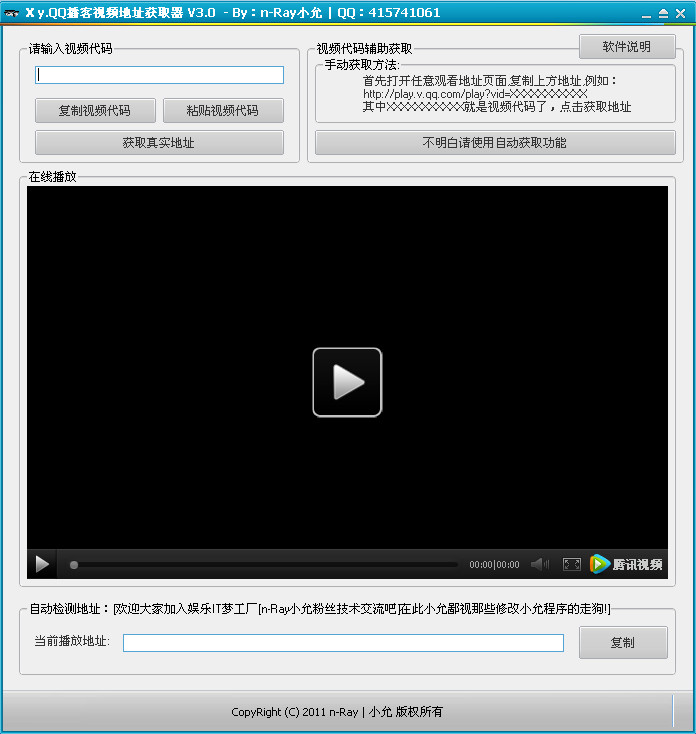Click the small play icon in the player bar

tap(42, 564)
